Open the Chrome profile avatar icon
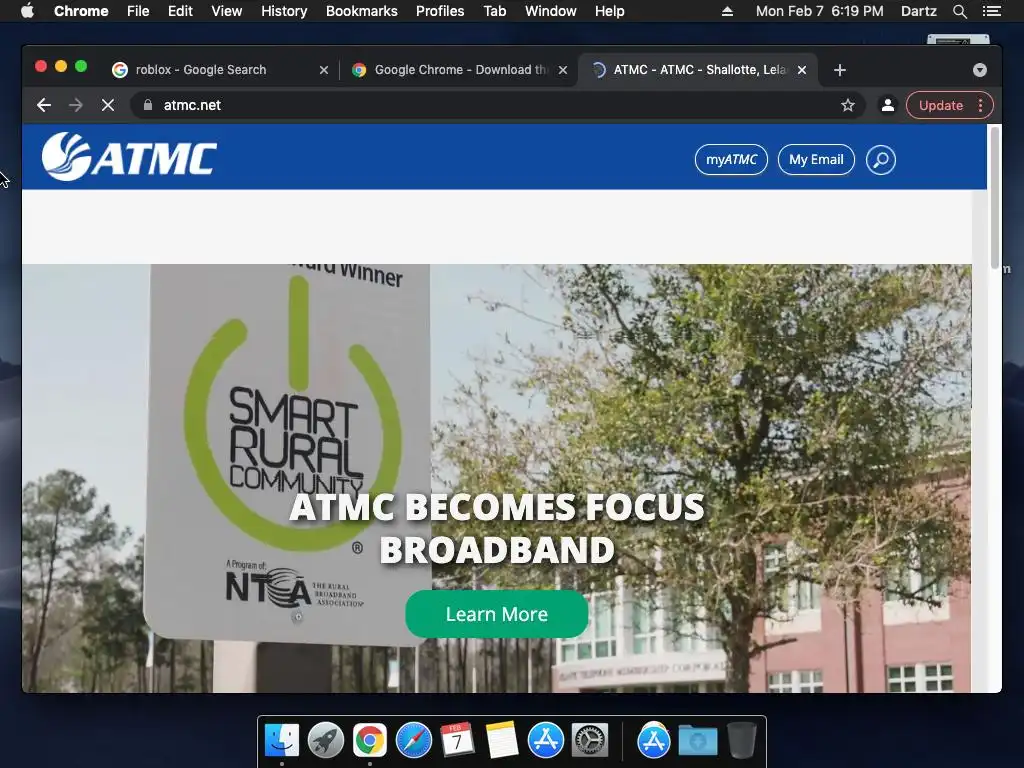 pos(888,105)
